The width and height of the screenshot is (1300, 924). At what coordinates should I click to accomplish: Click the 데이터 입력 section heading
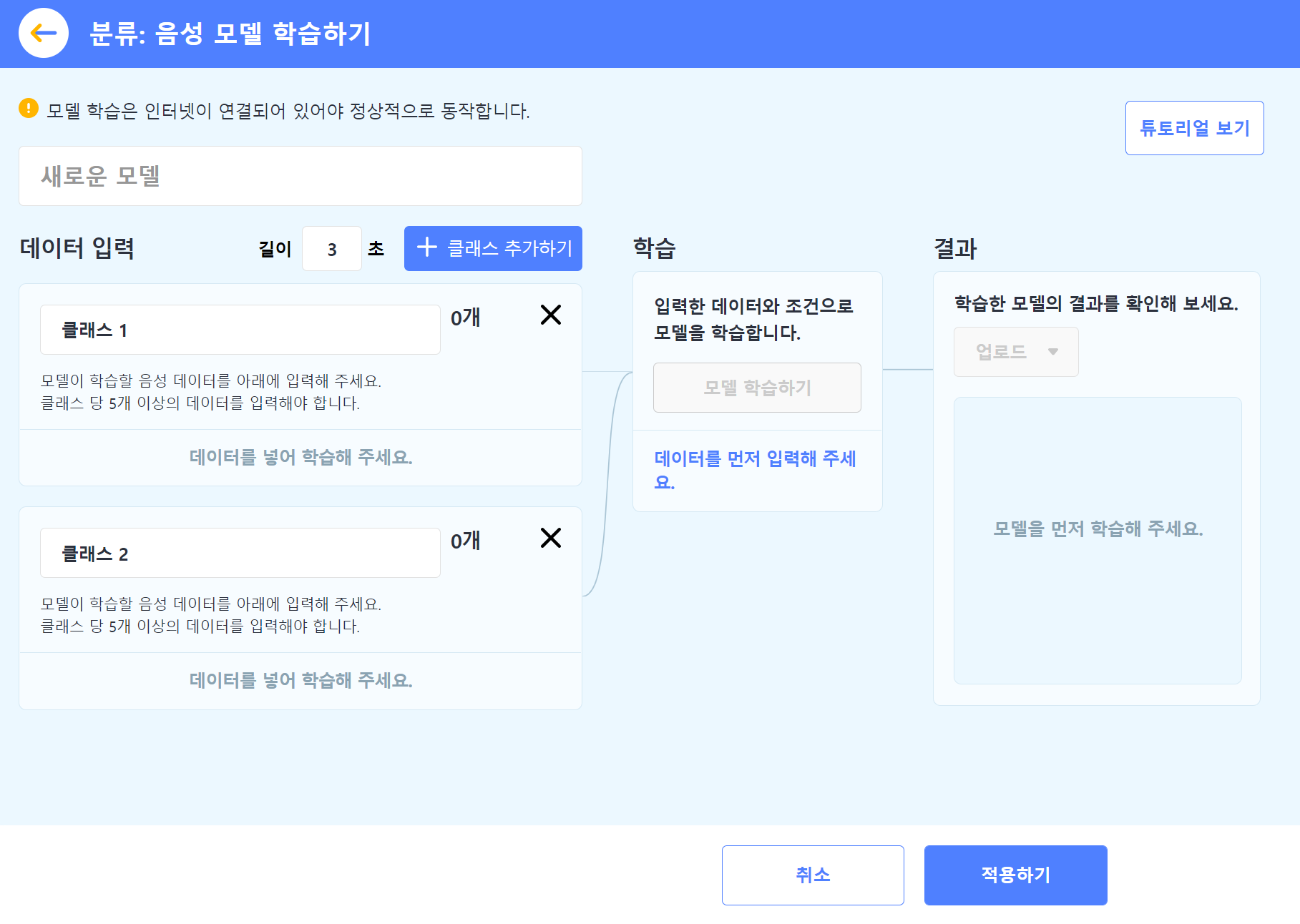point(77,248)
